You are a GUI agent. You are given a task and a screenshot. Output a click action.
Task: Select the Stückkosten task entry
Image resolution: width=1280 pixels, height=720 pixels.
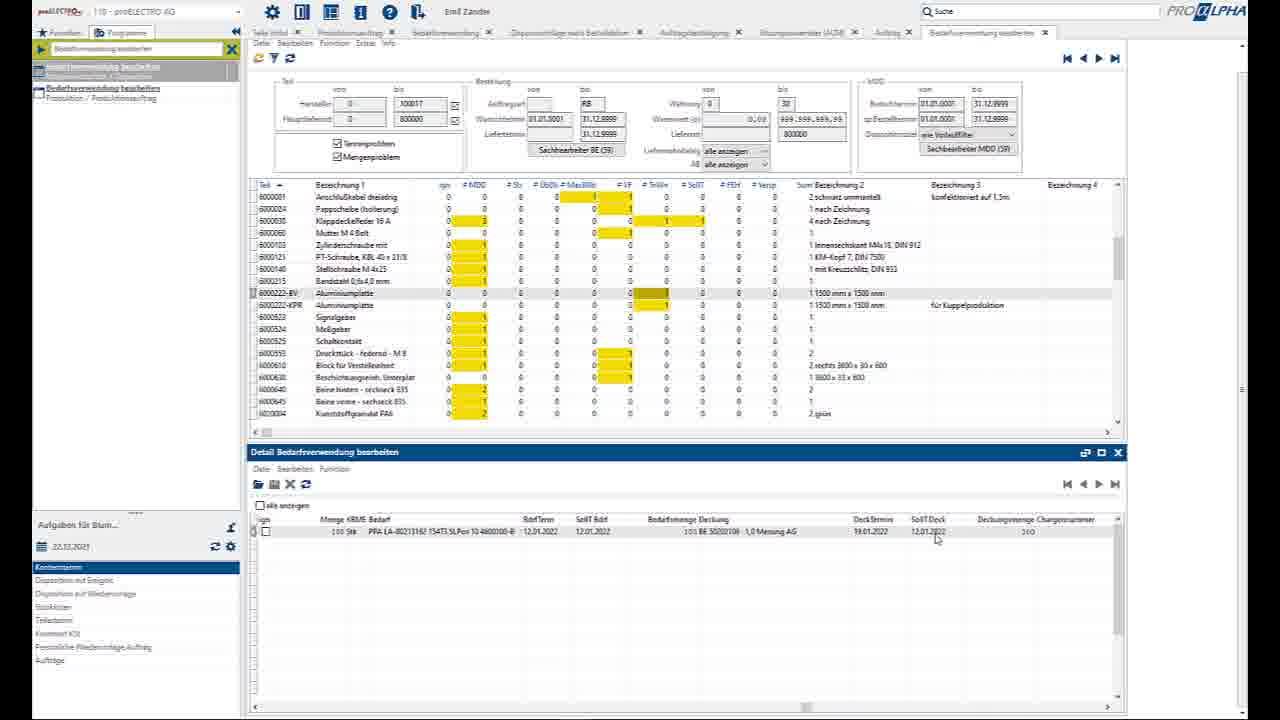[54, 608]
